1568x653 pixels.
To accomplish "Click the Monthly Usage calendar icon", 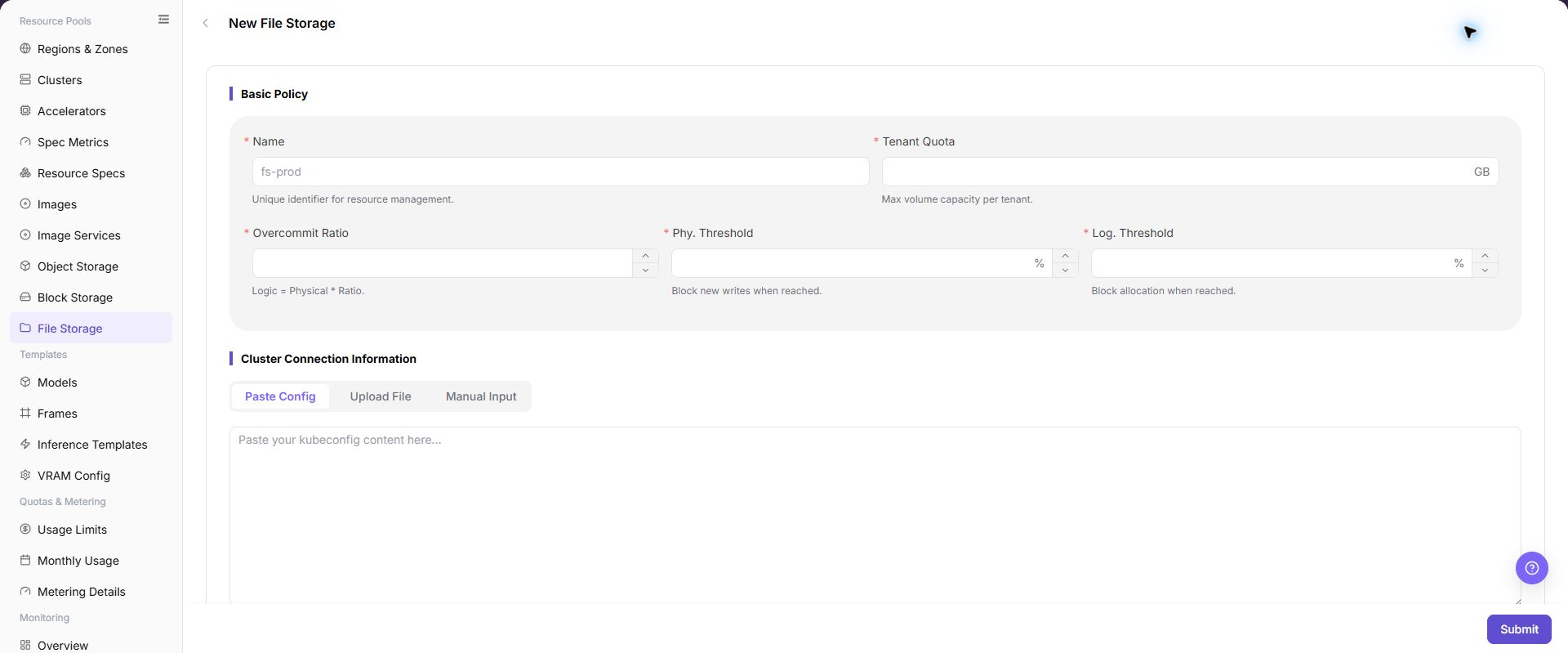I will [25, 561].
